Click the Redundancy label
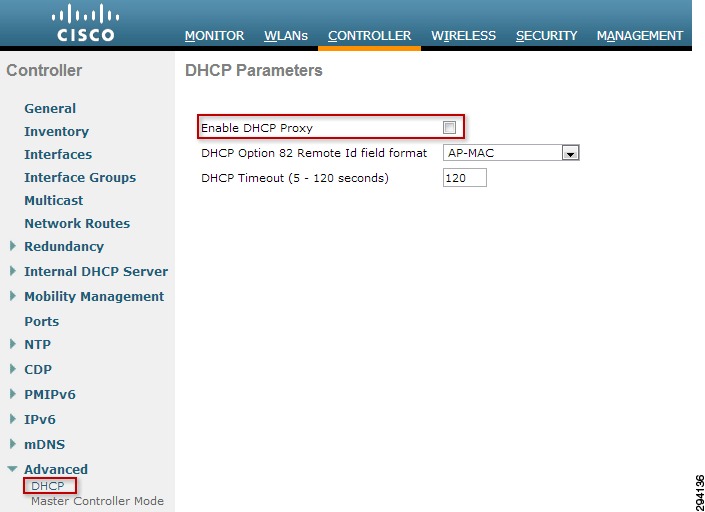 point(64,246)
